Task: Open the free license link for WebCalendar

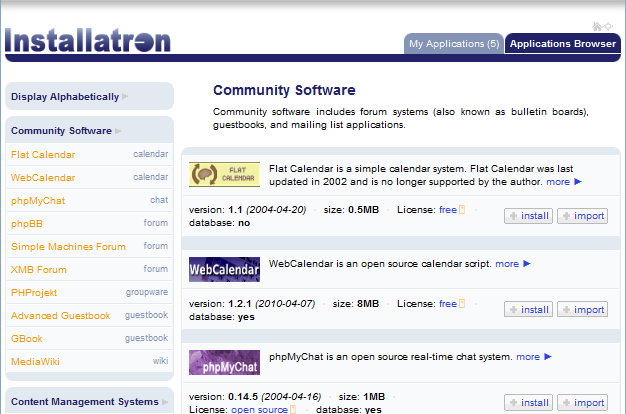Action: click(448, 304)
